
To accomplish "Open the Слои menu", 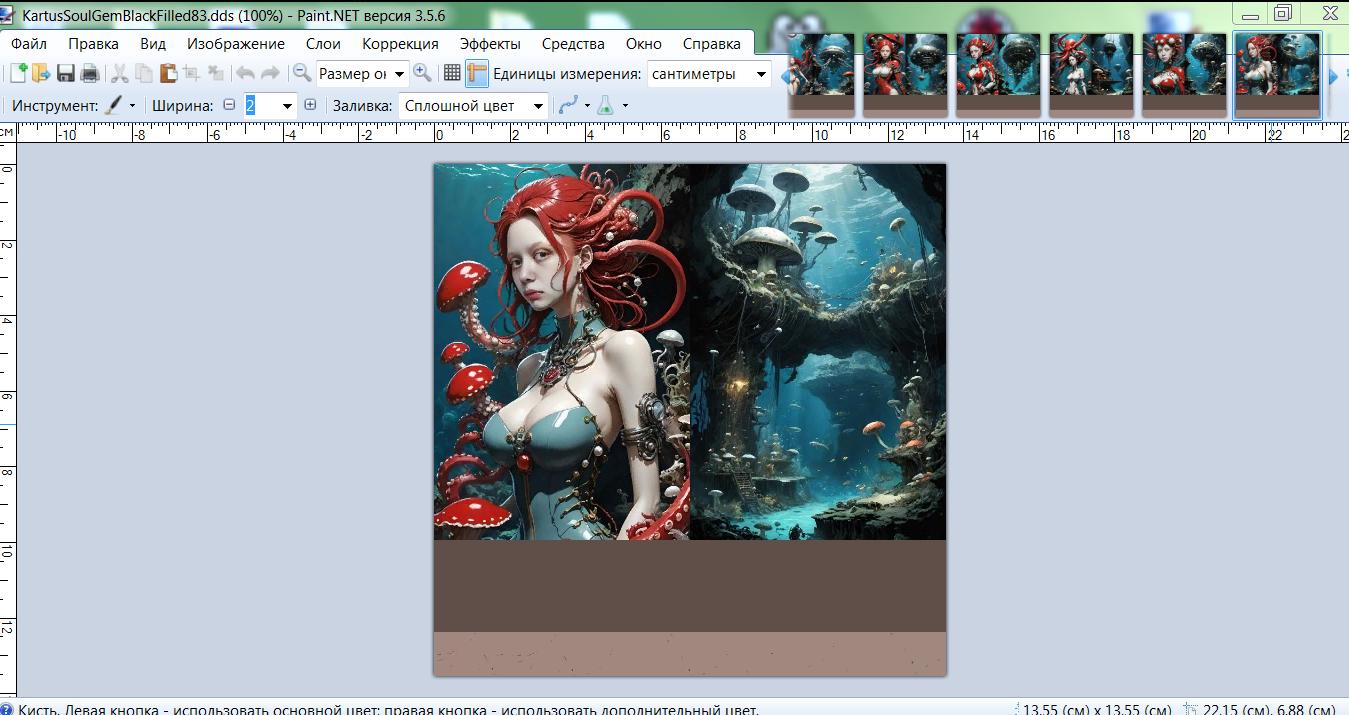I will click(323, 43).
